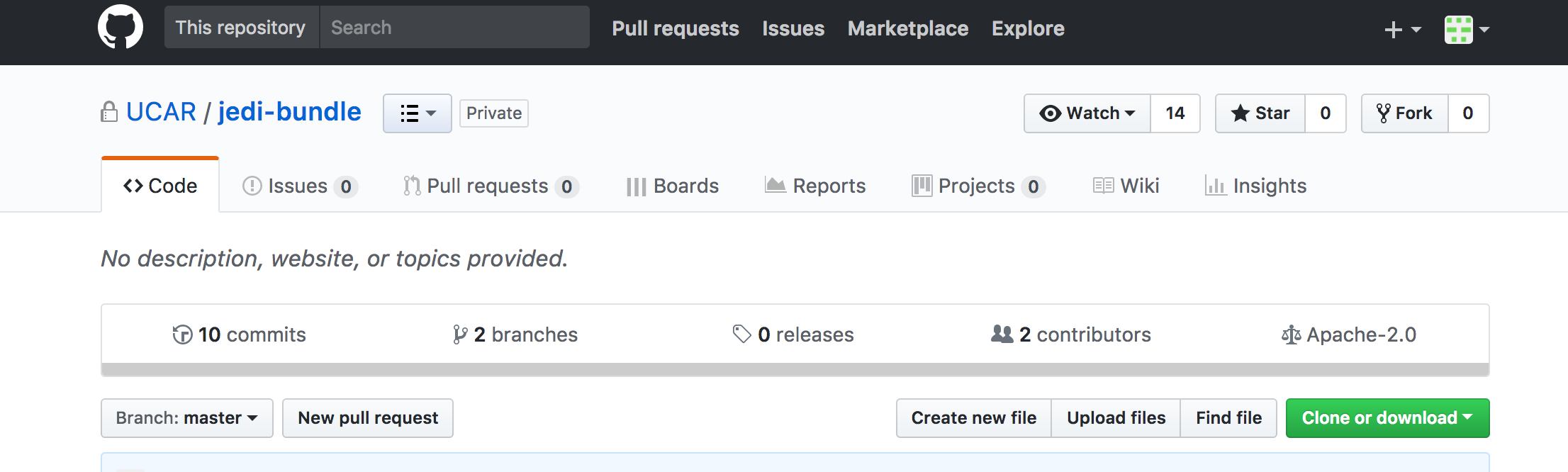Open the Reports tab
The height and width of the screenshot is (472, 1568).
point(815,186)
